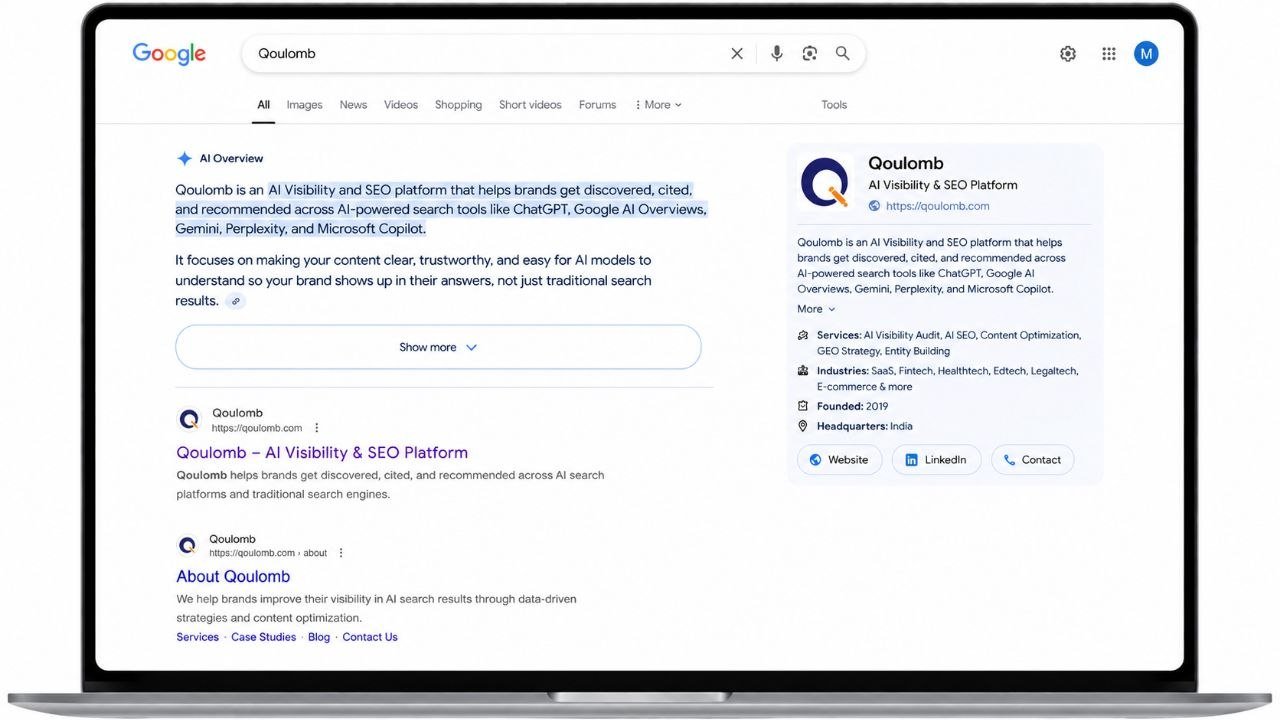Click the source link chip after 'results.'
1280x720 pixels.
[235, 301]
